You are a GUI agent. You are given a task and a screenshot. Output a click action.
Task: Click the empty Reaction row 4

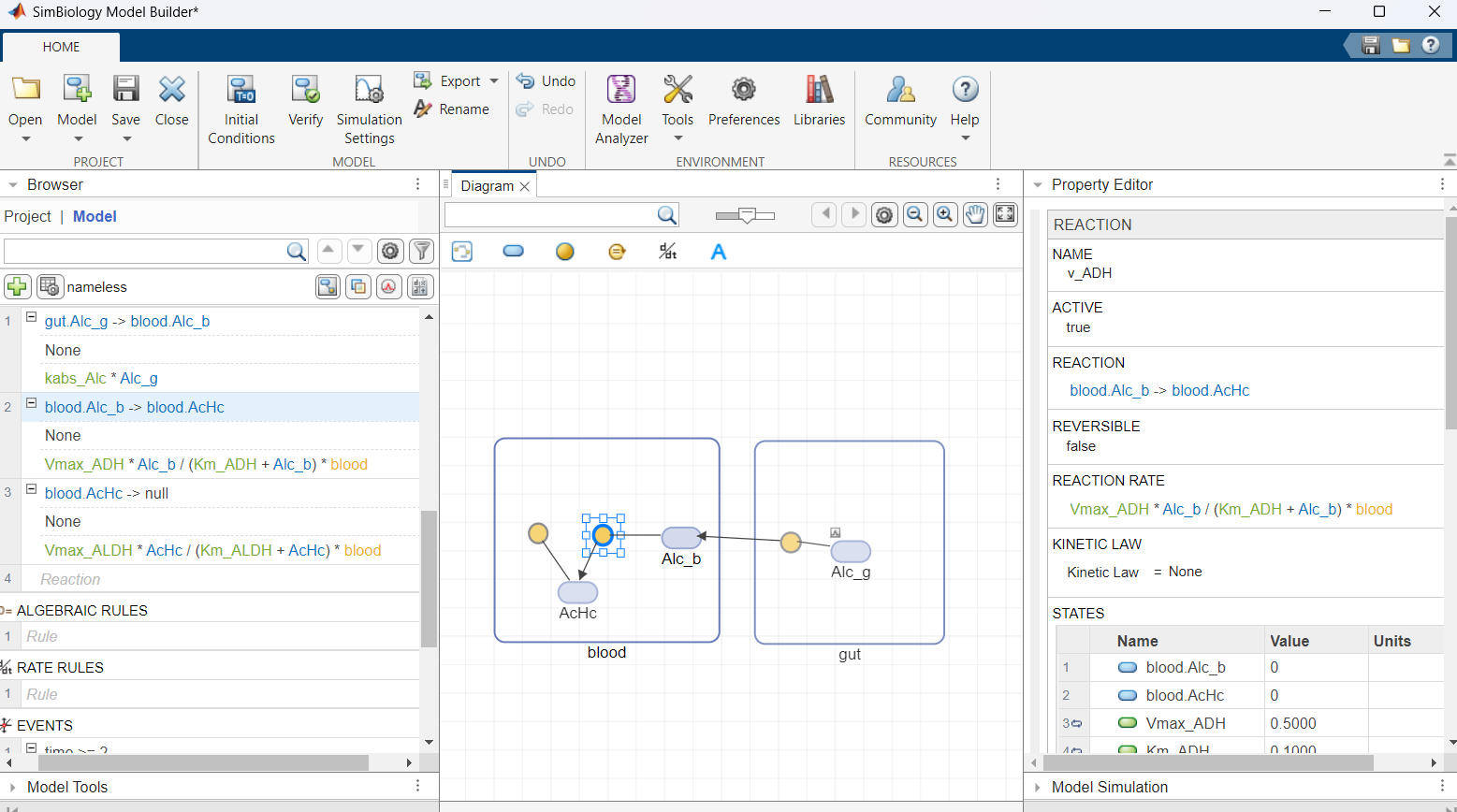[x=221, y=579]
